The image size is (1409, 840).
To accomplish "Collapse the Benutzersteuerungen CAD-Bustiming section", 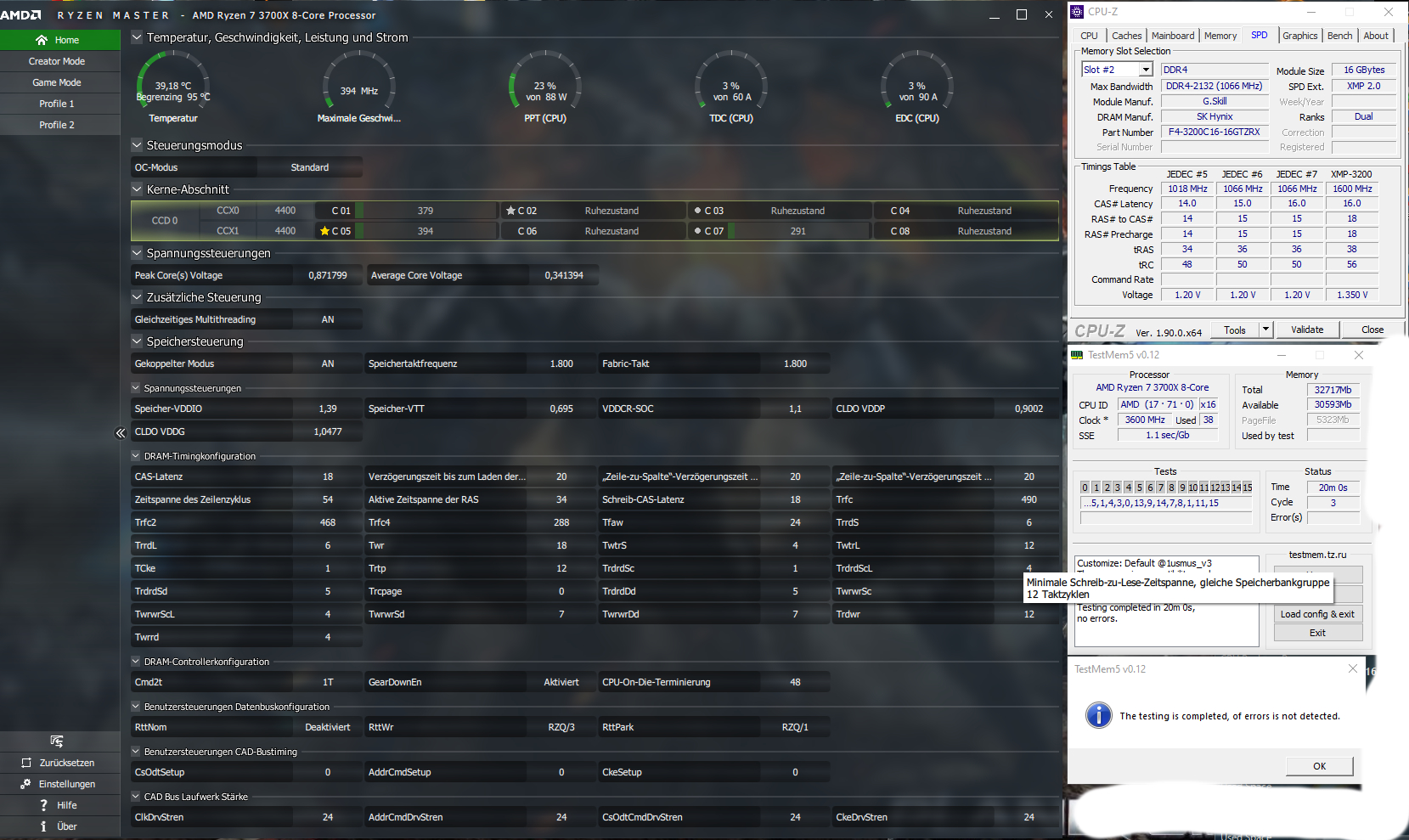I will [136, 752].
